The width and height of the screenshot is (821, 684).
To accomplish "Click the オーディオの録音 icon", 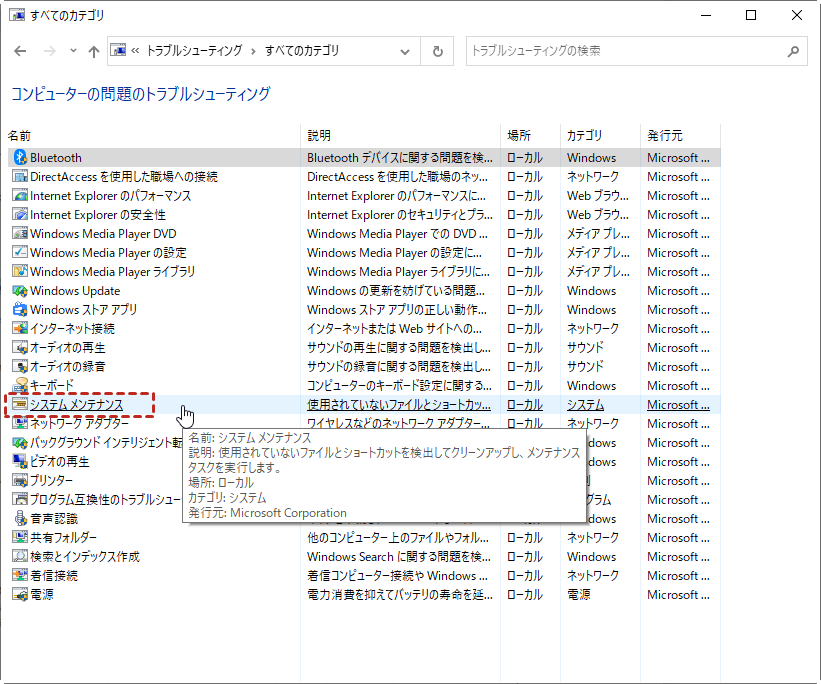I will [x=20, y=366].
